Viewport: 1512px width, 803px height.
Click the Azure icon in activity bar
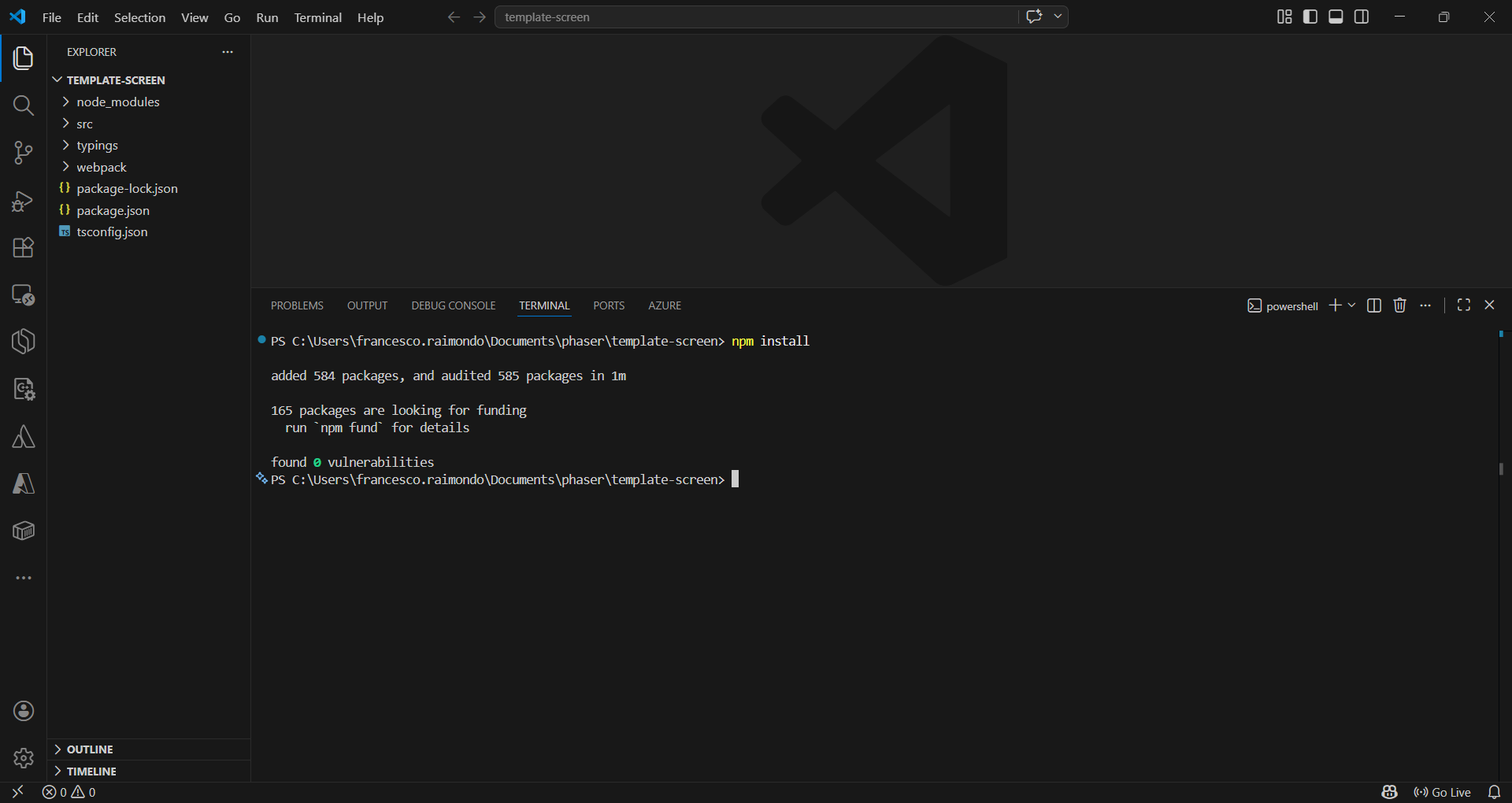(x=24, y=483)
